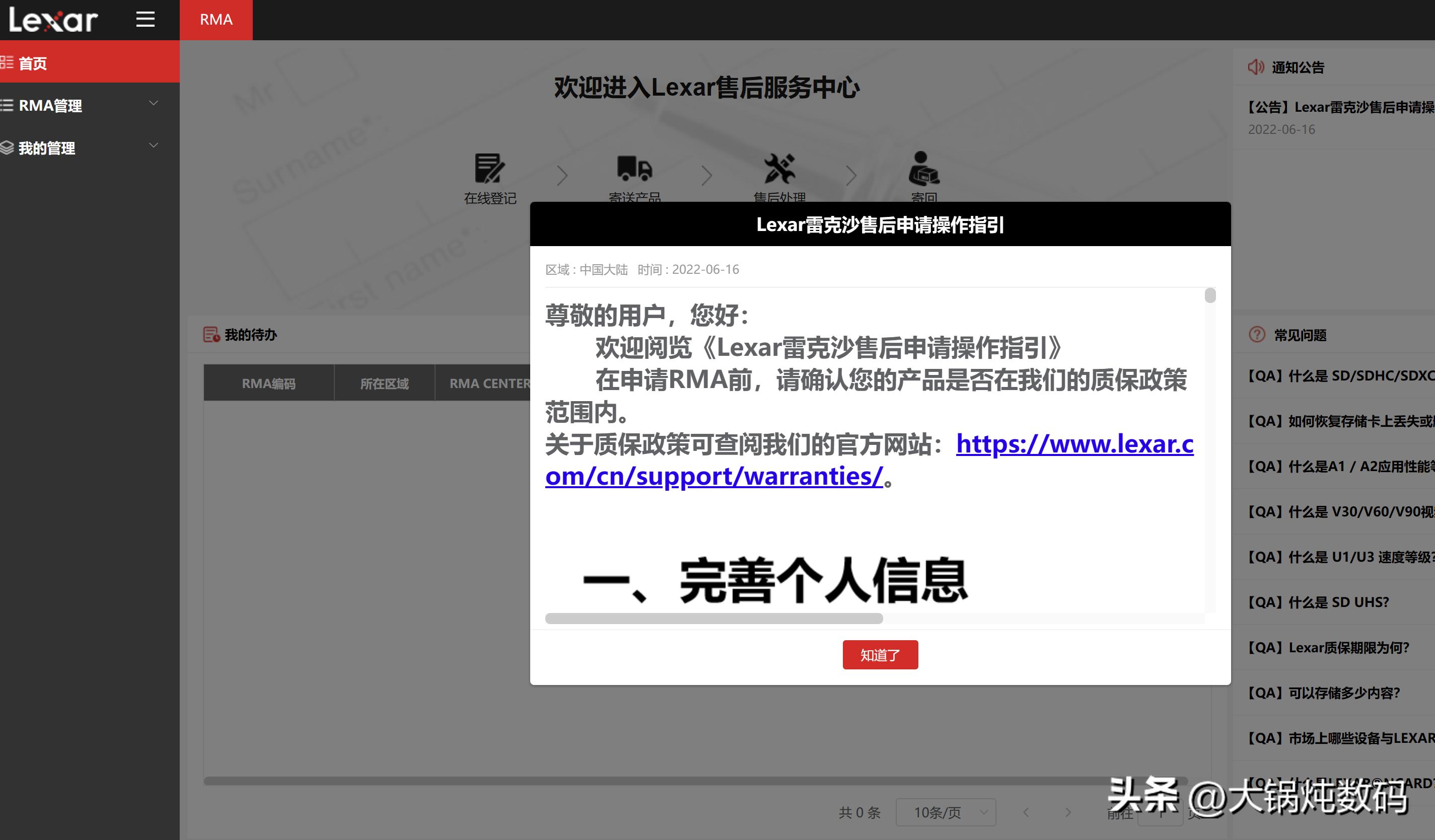Click the 寄回 return package icon
Image resolution: width=1435 pixels, height=840 pixels.
click(x=922, y=170)
